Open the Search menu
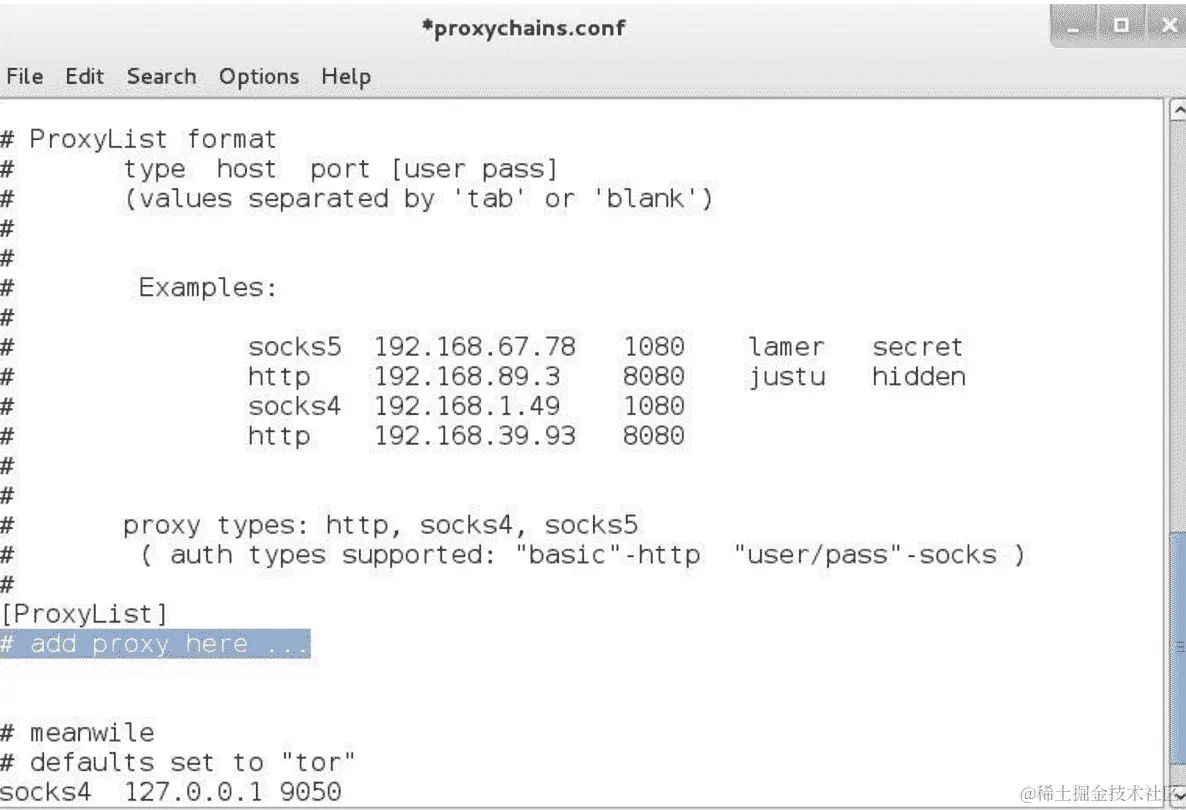 coord(161,76)
